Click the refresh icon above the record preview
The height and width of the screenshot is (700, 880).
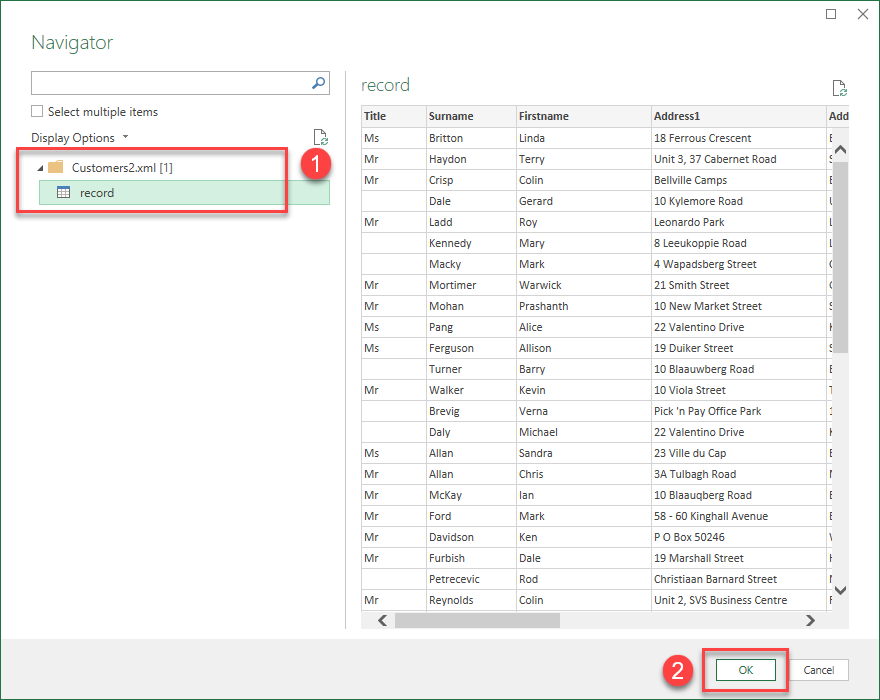pos(839,89)
